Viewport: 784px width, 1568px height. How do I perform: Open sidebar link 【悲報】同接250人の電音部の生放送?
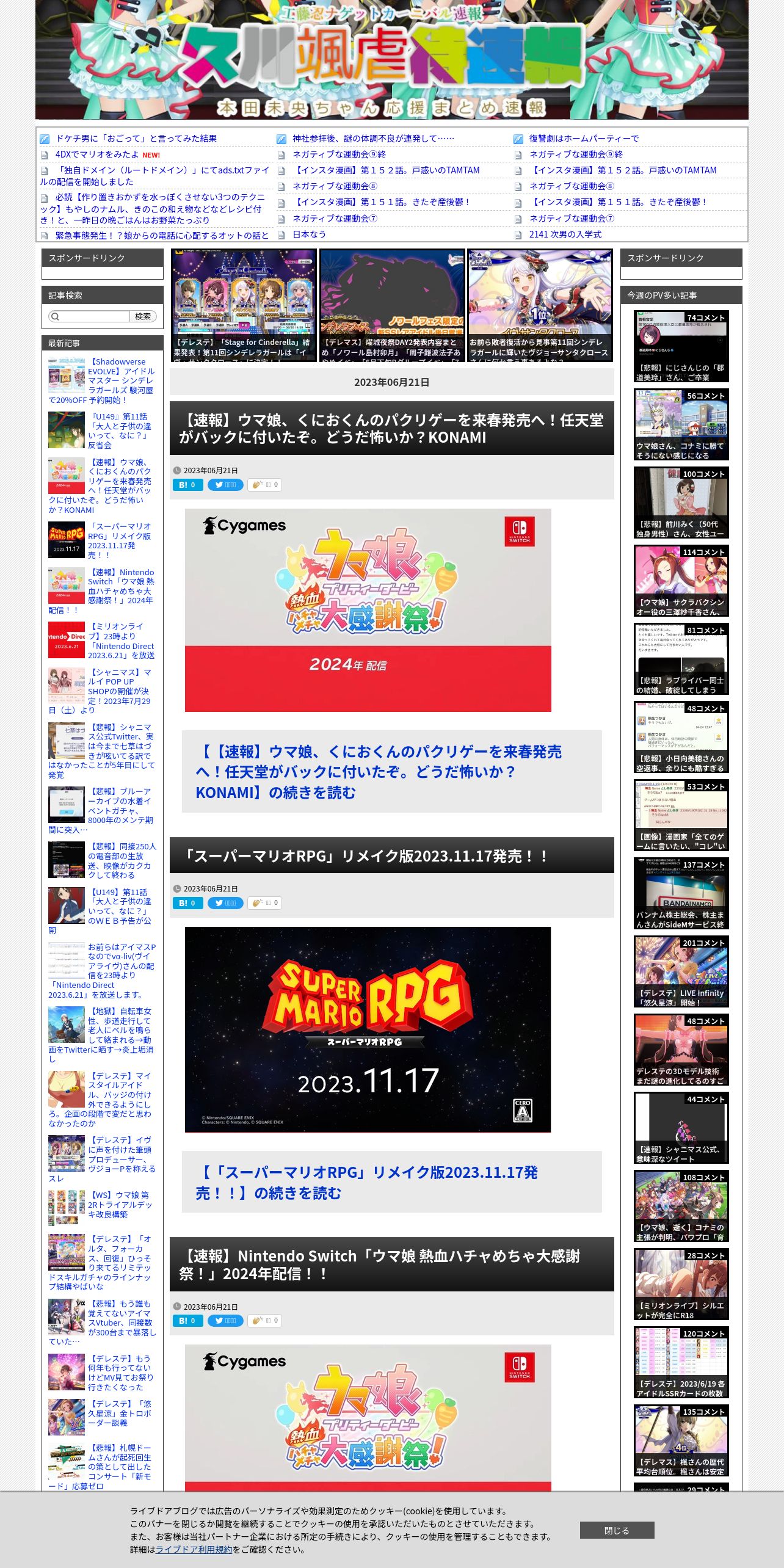pos(122,860)
